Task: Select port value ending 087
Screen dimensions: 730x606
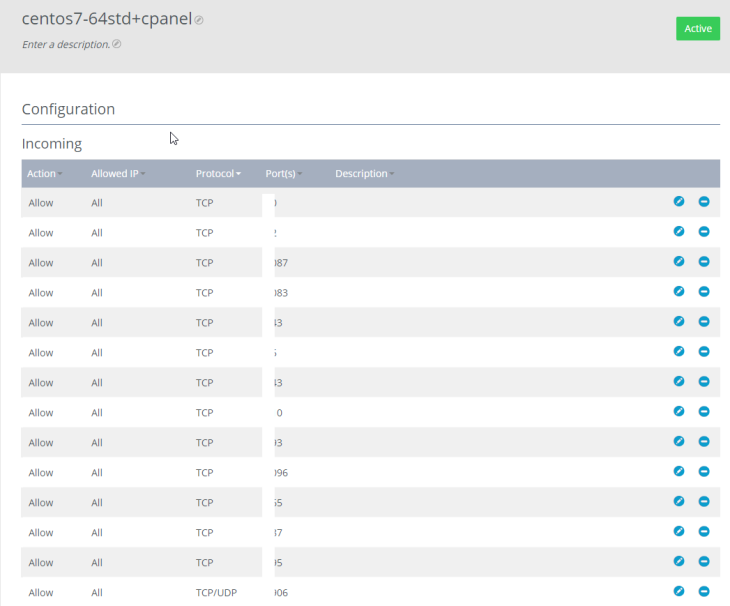Action: click(281, 263)
